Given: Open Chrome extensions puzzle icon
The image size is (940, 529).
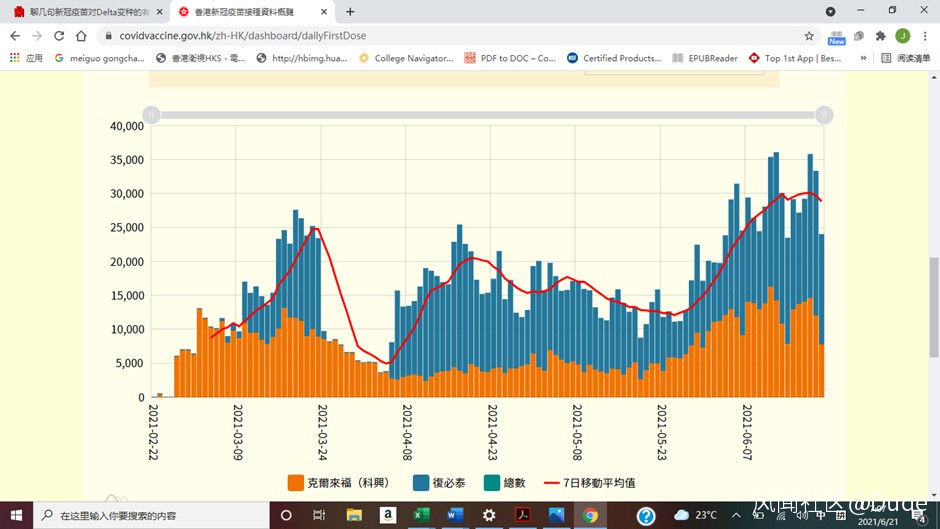Looking at the screenshot, I should [880, 36].
